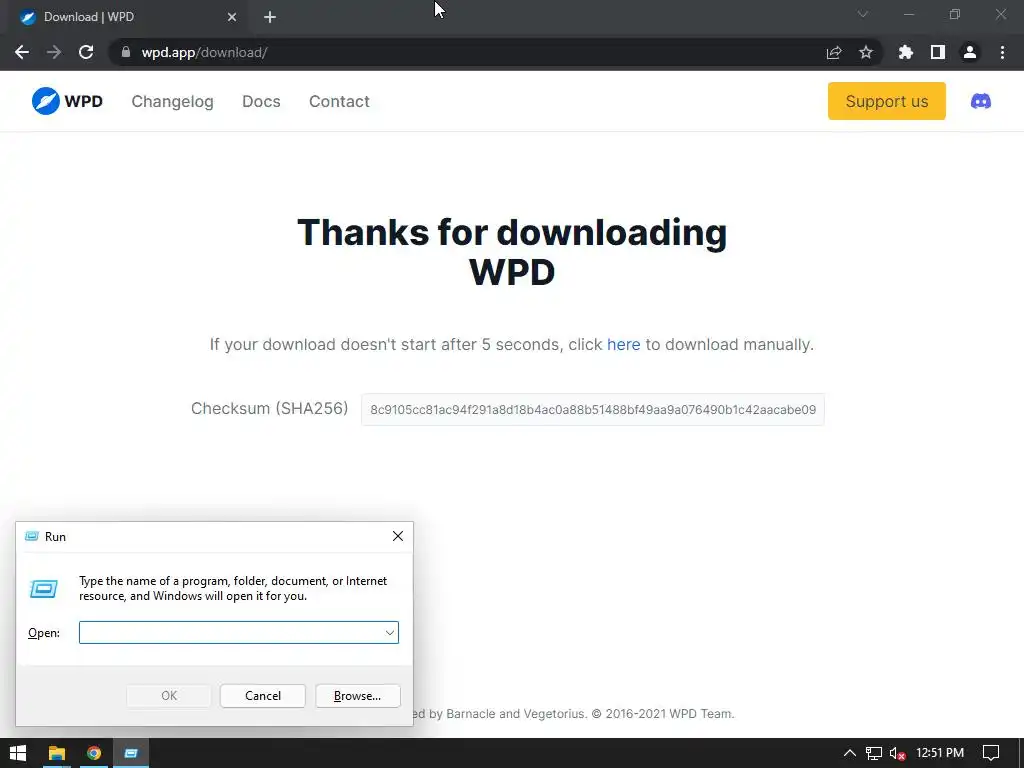Open muted volume tray icon

pyautogui.click(x=897, y=753)
